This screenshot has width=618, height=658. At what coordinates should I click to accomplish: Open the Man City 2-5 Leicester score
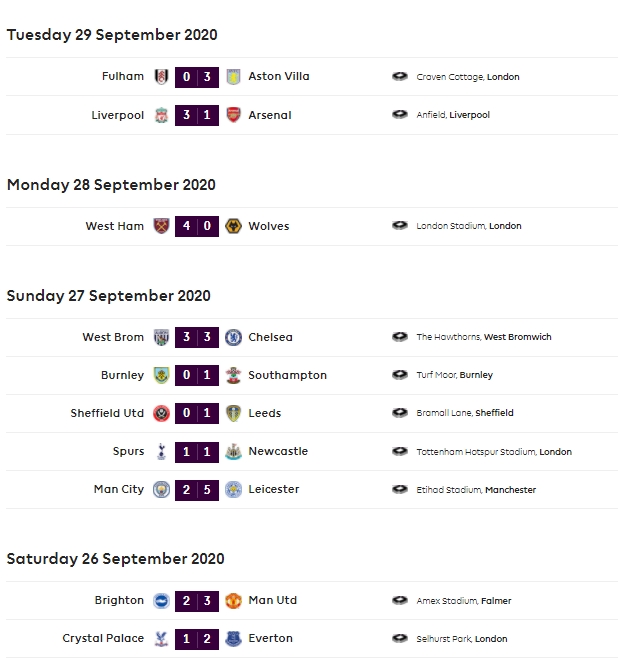[197, 489]
